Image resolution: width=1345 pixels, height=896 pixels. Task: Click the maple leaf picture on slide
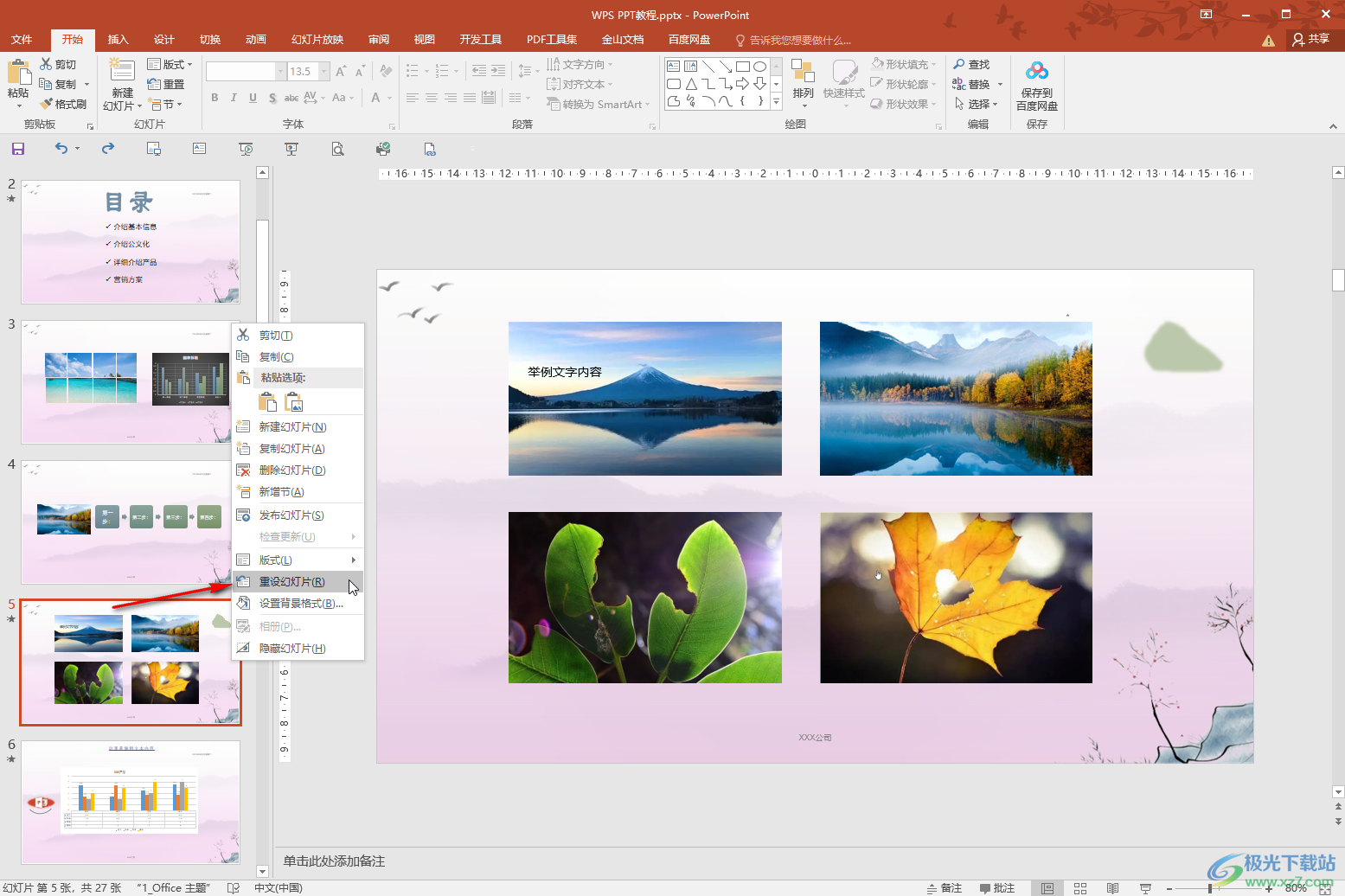(956, 598)
